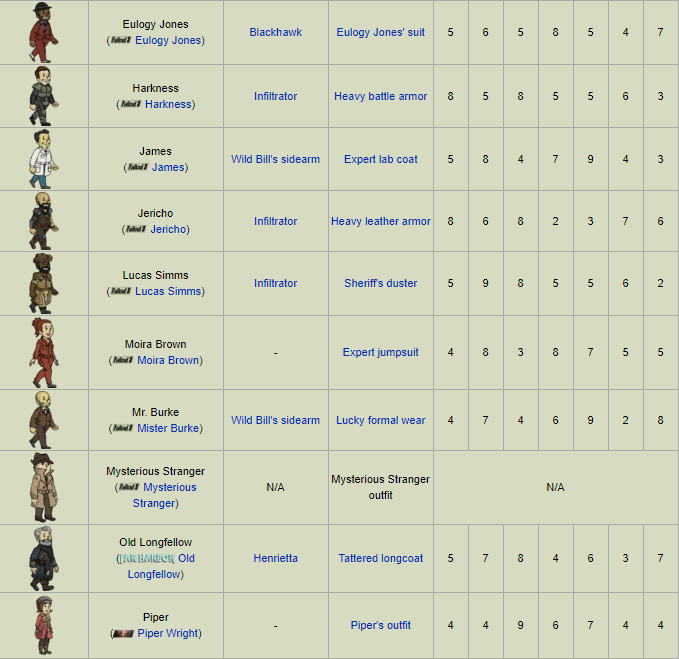This screenshot has height=659, width=679.
Task: Open the Lucas Simms character image
Action: pyautogui.click(x=44, y=283)
